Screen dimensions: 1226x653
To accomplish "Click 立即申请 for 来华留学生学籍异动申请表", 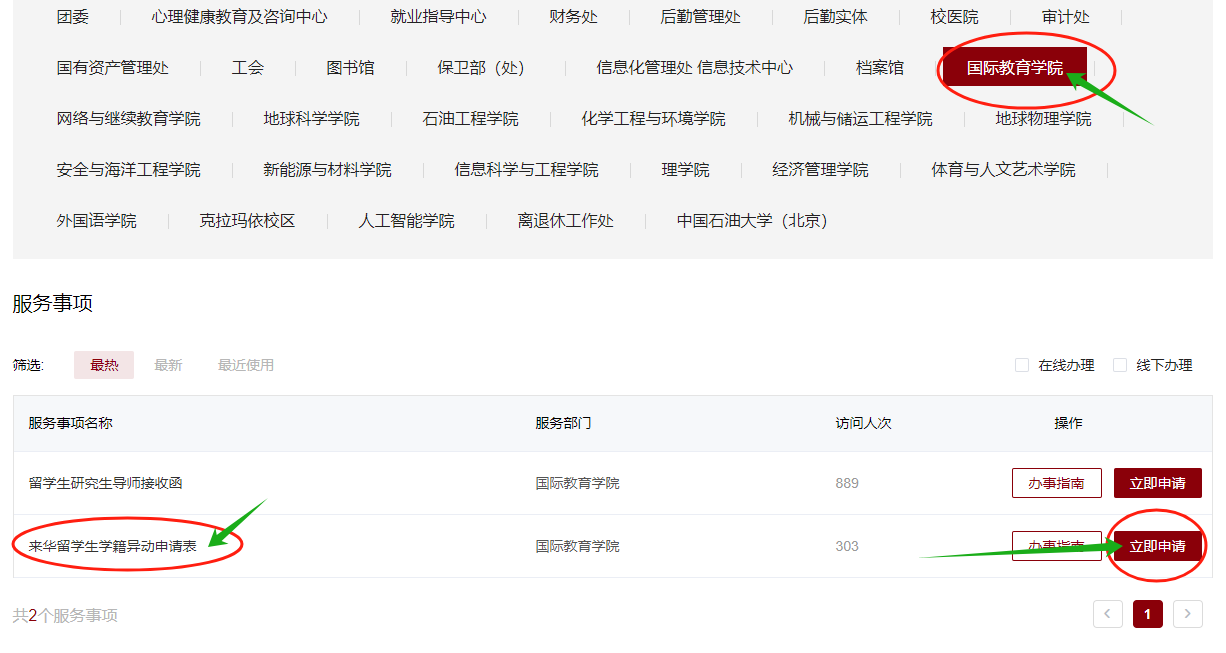I will (x=1156, y=546).
